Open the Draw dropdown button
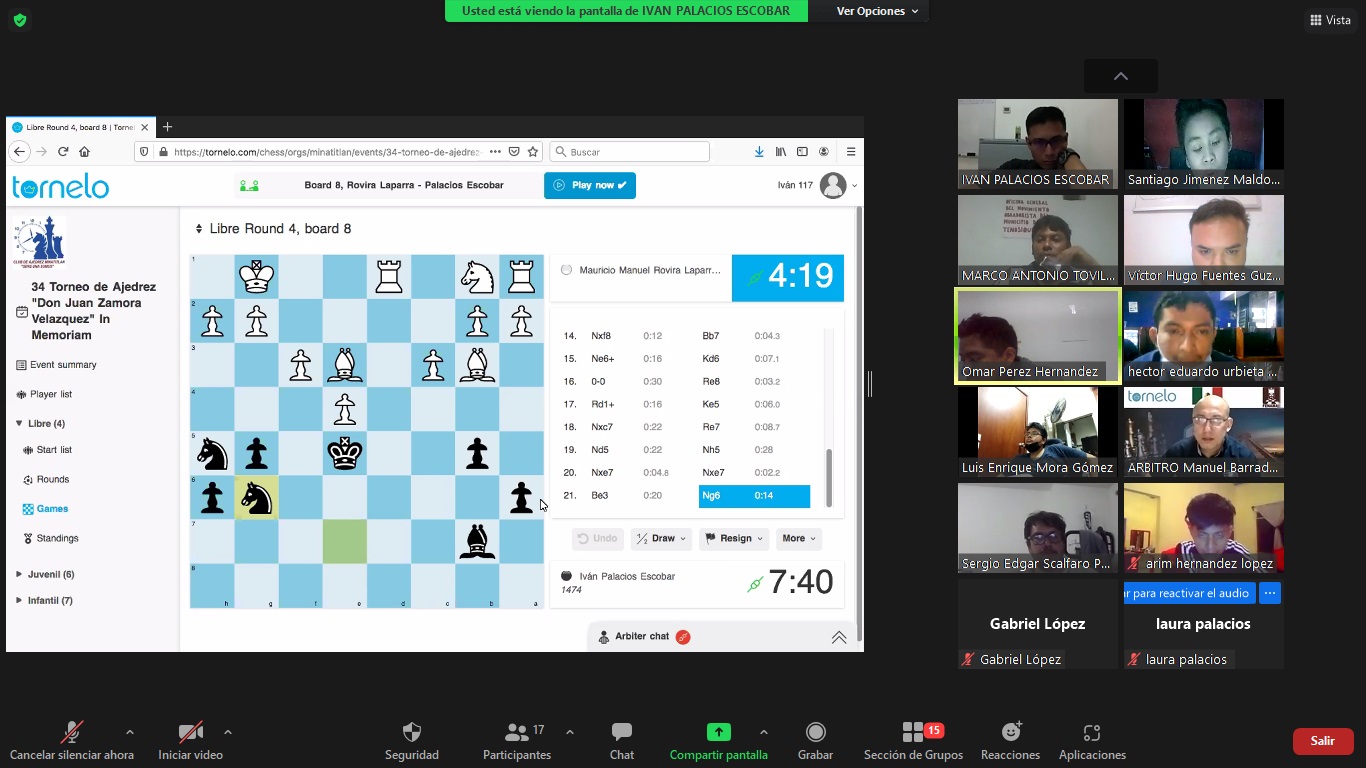The image size is (1366, 768). [662, 538]
